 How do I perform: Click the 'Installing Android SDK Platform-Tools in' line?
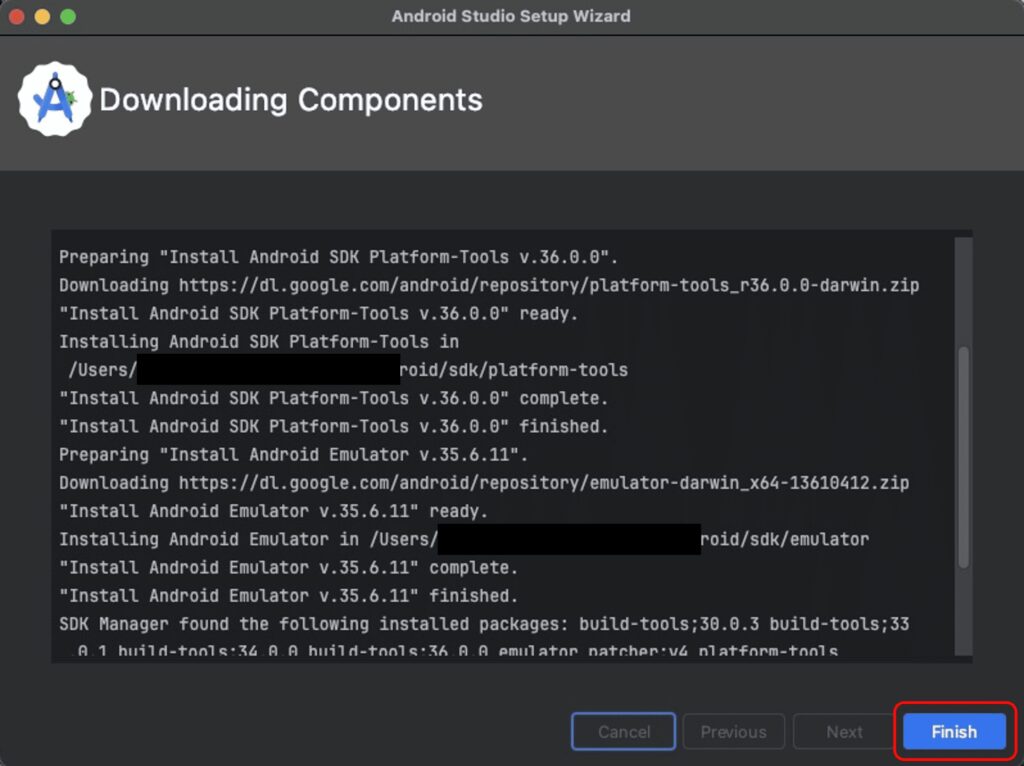click(x=259, y=342)
